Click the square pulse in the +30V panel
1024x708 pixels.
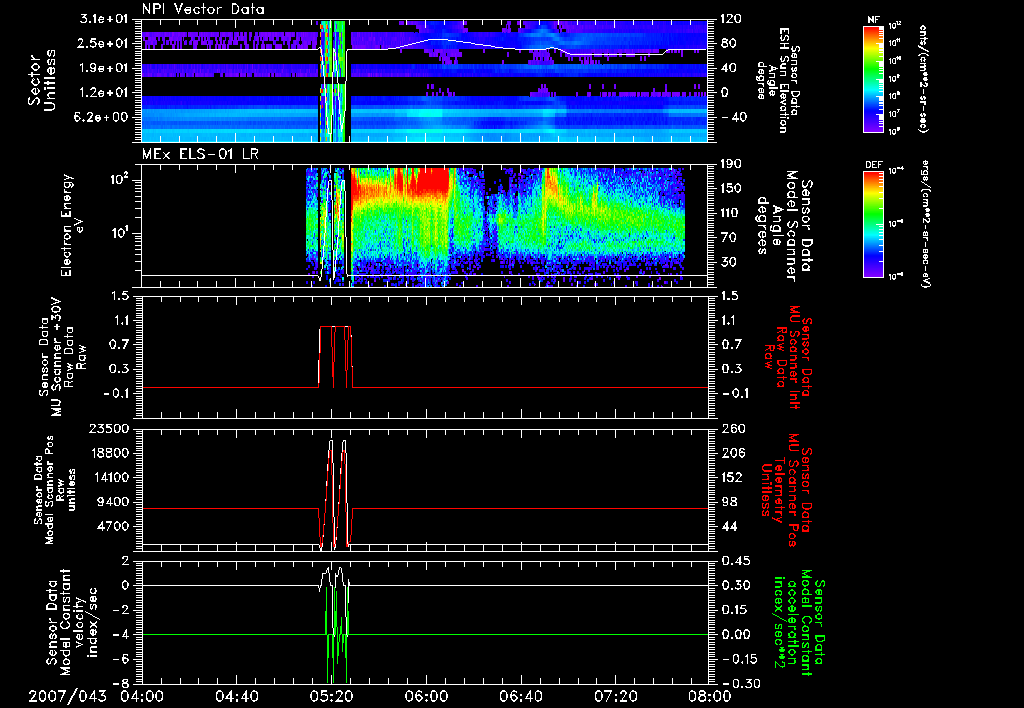pyautogui.click(x=336, y=356)
